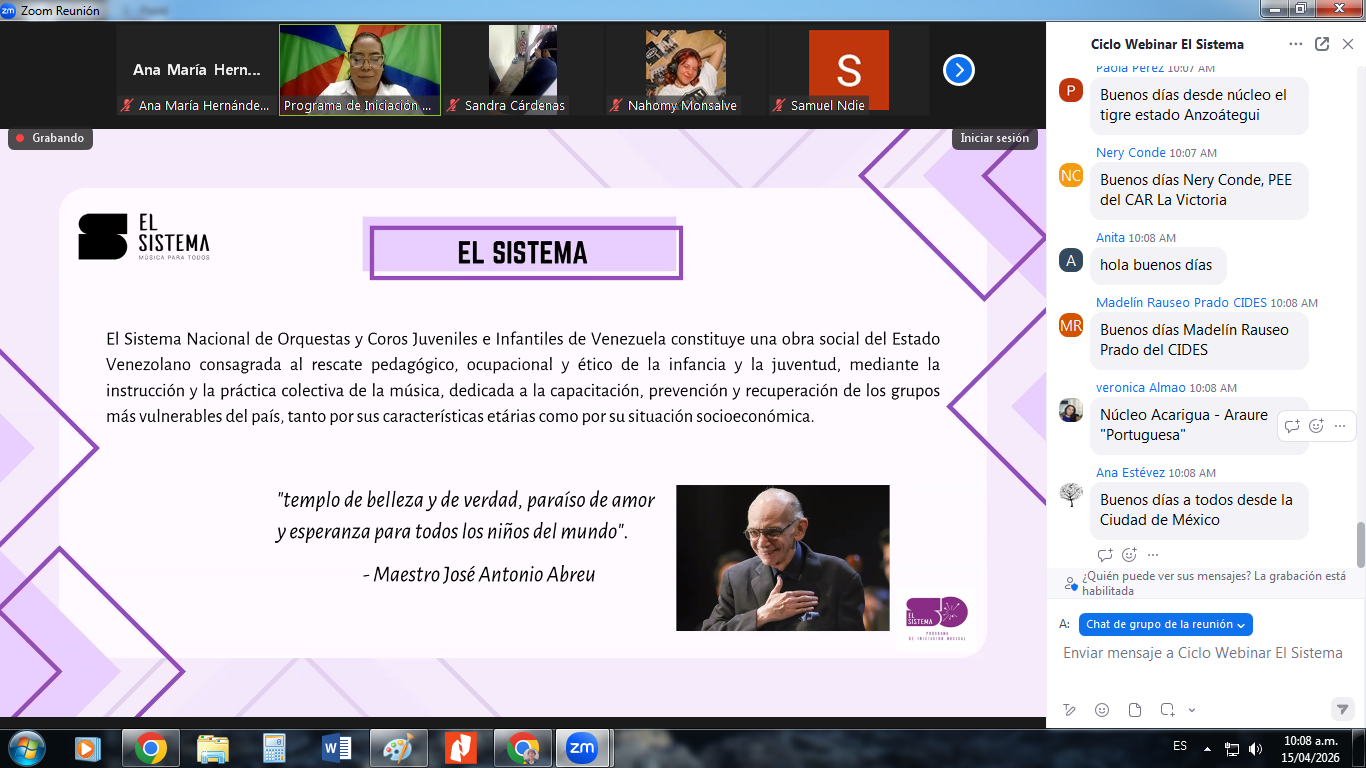Screen dimensions: 1366x769
Task: Click sender name Madelín Rauseo Prado CIDES
Action: [x=1181, y=302]
